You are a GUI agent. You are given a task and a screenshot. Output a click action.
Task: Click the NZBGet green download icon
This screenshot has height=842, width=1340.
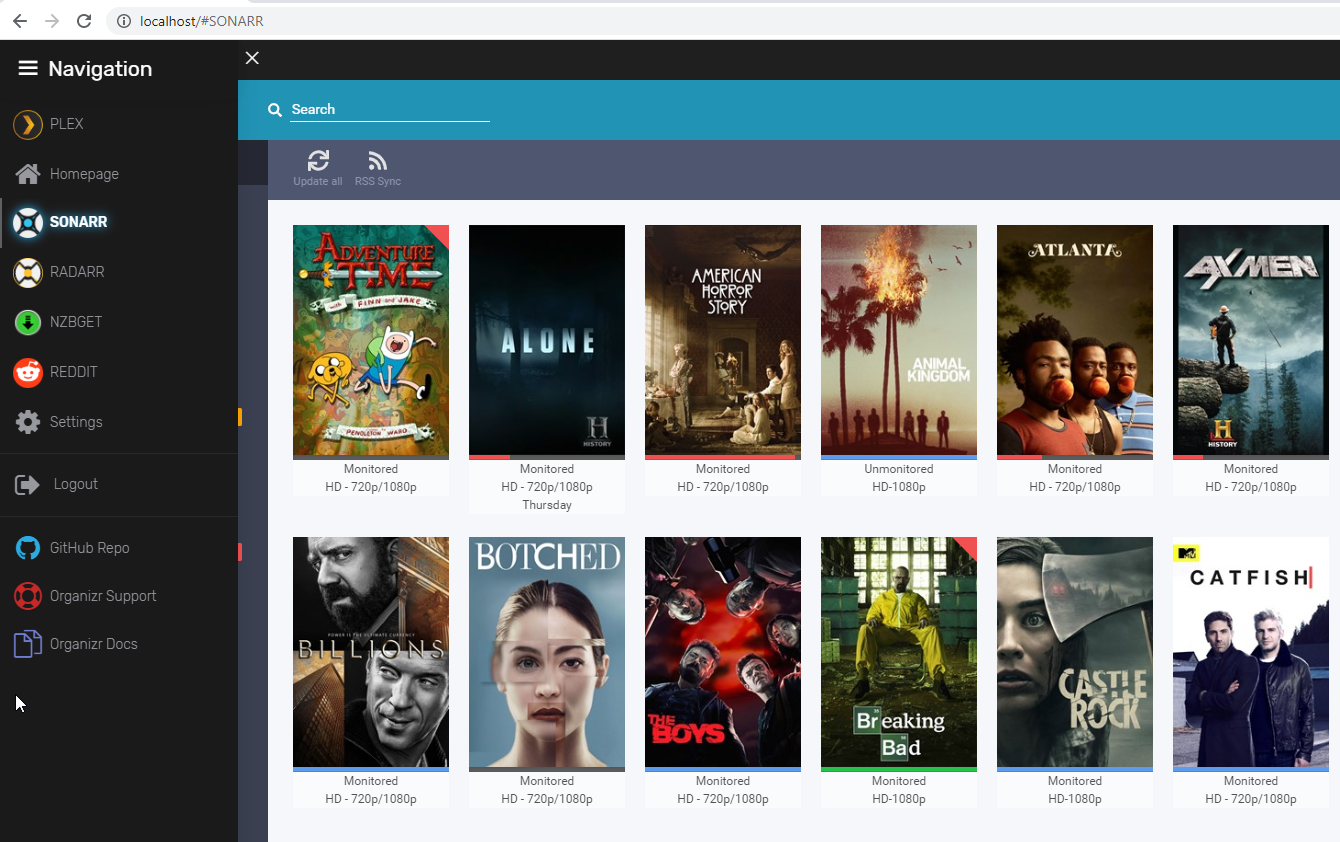tap(28, 322)
